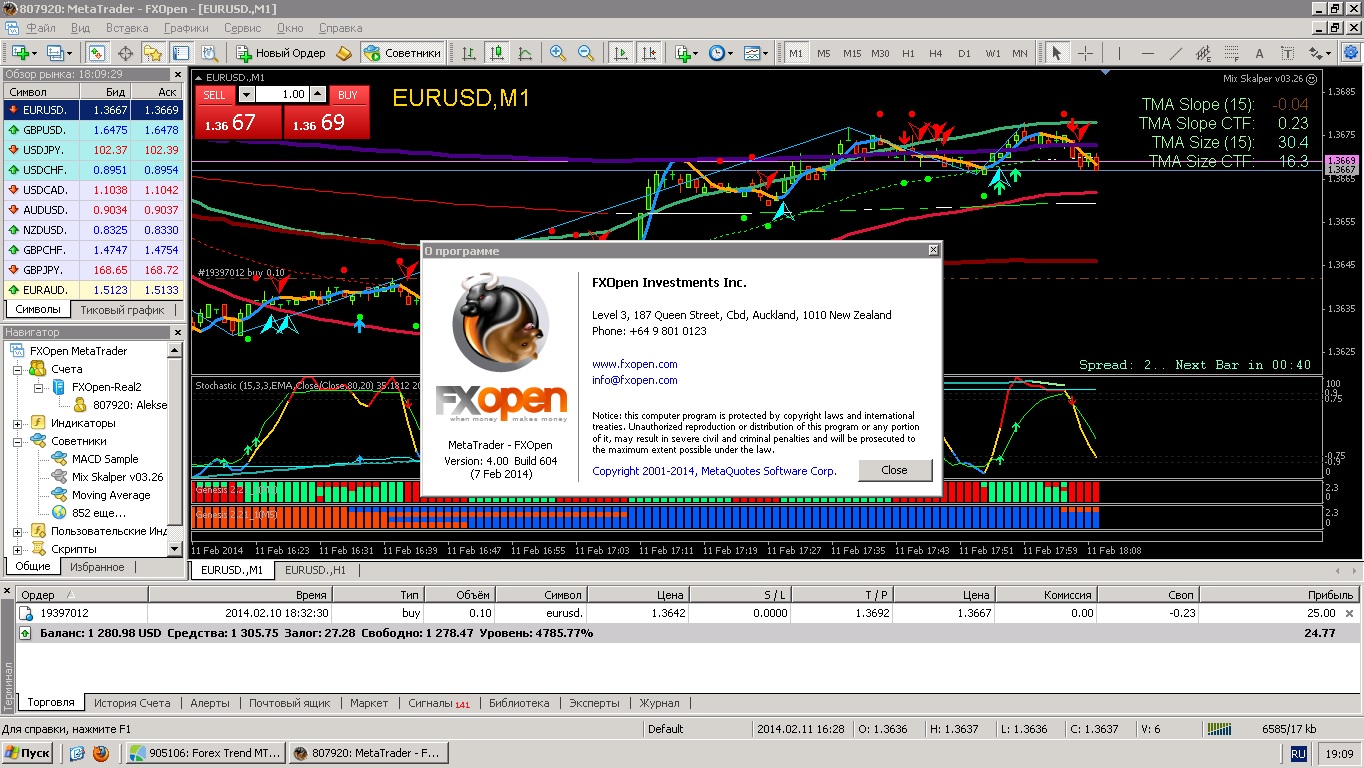
Task: Click the MetaEditor yellow book icon
Action: click(x=344, y=53)
